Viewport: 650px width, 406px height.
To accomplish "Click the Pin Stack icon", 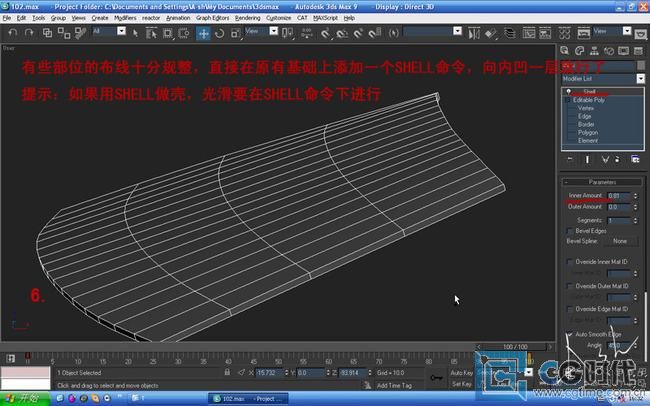I will coord(570,159).
